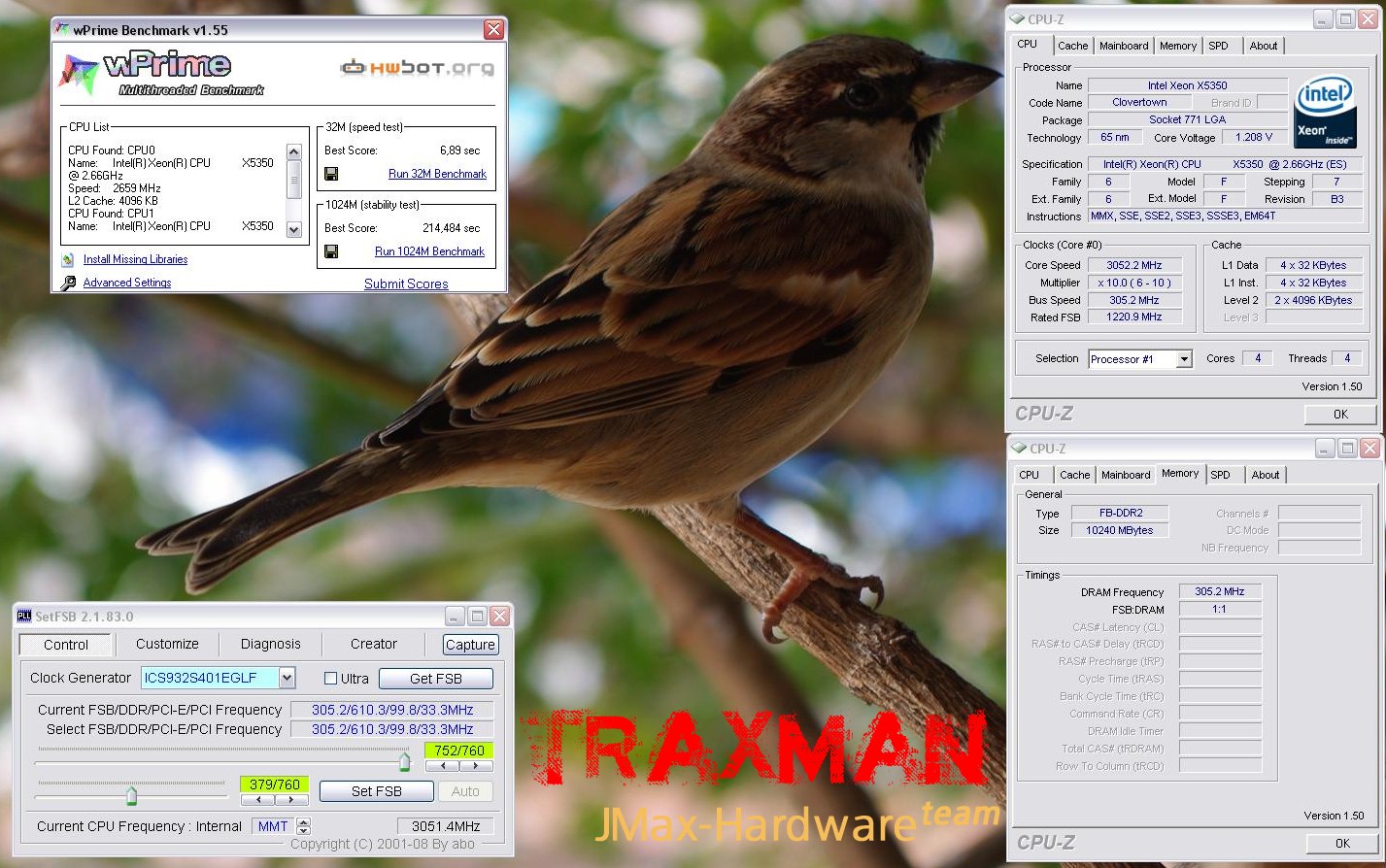Switch to the Customize tab in SetFSB
This screenshot has width=1386, height=868.
[167, 644]
